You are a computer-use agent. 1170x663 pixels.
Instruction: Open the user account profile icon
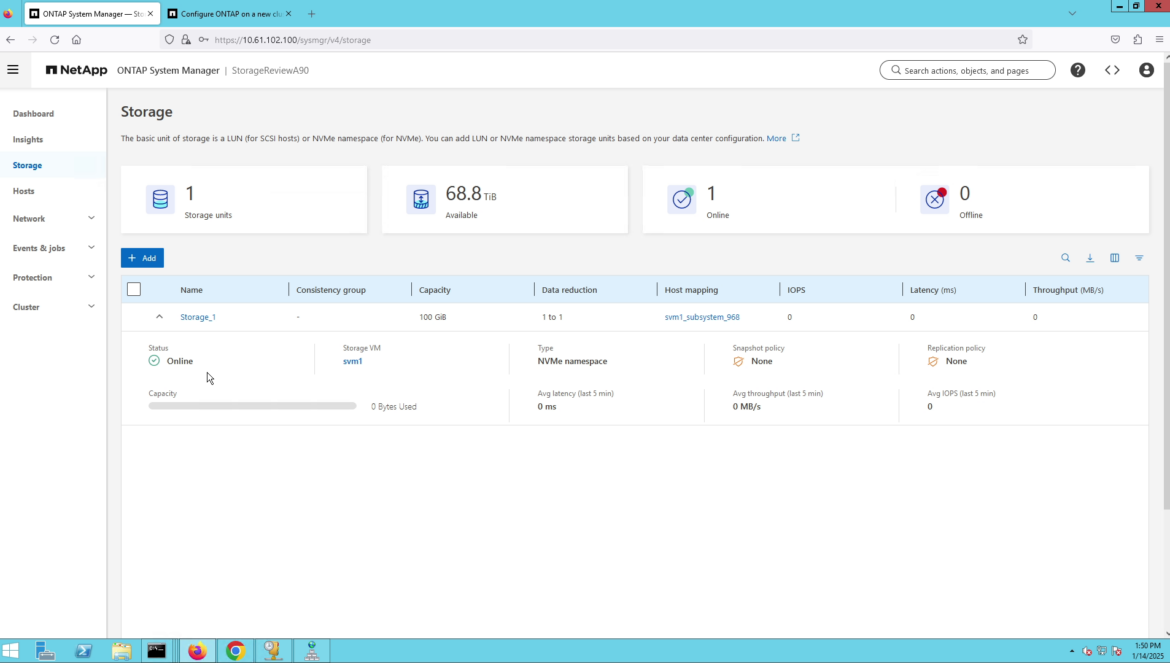click(x=1146, y=70)
